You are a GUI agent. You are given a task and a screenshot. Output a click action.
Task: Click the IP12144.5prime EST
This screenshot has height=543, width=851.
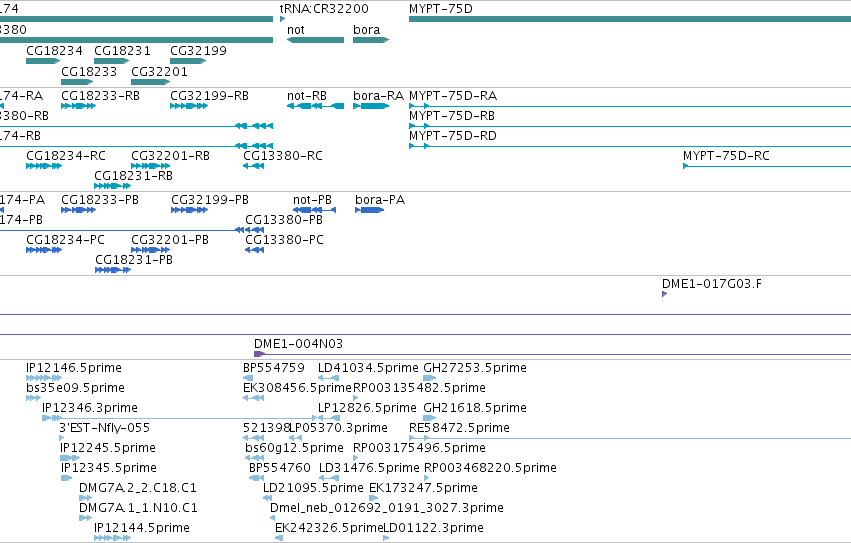(112, 538)
